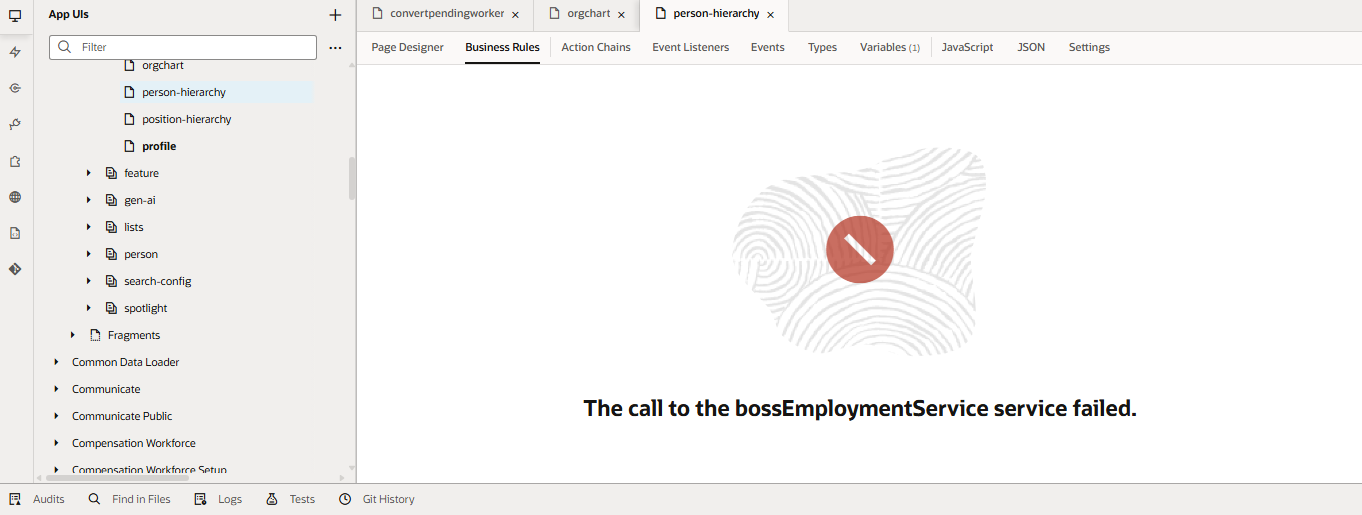1362x515 pixels.
Task: Click the App UIs heading text
Action: [x=68, y=15]
